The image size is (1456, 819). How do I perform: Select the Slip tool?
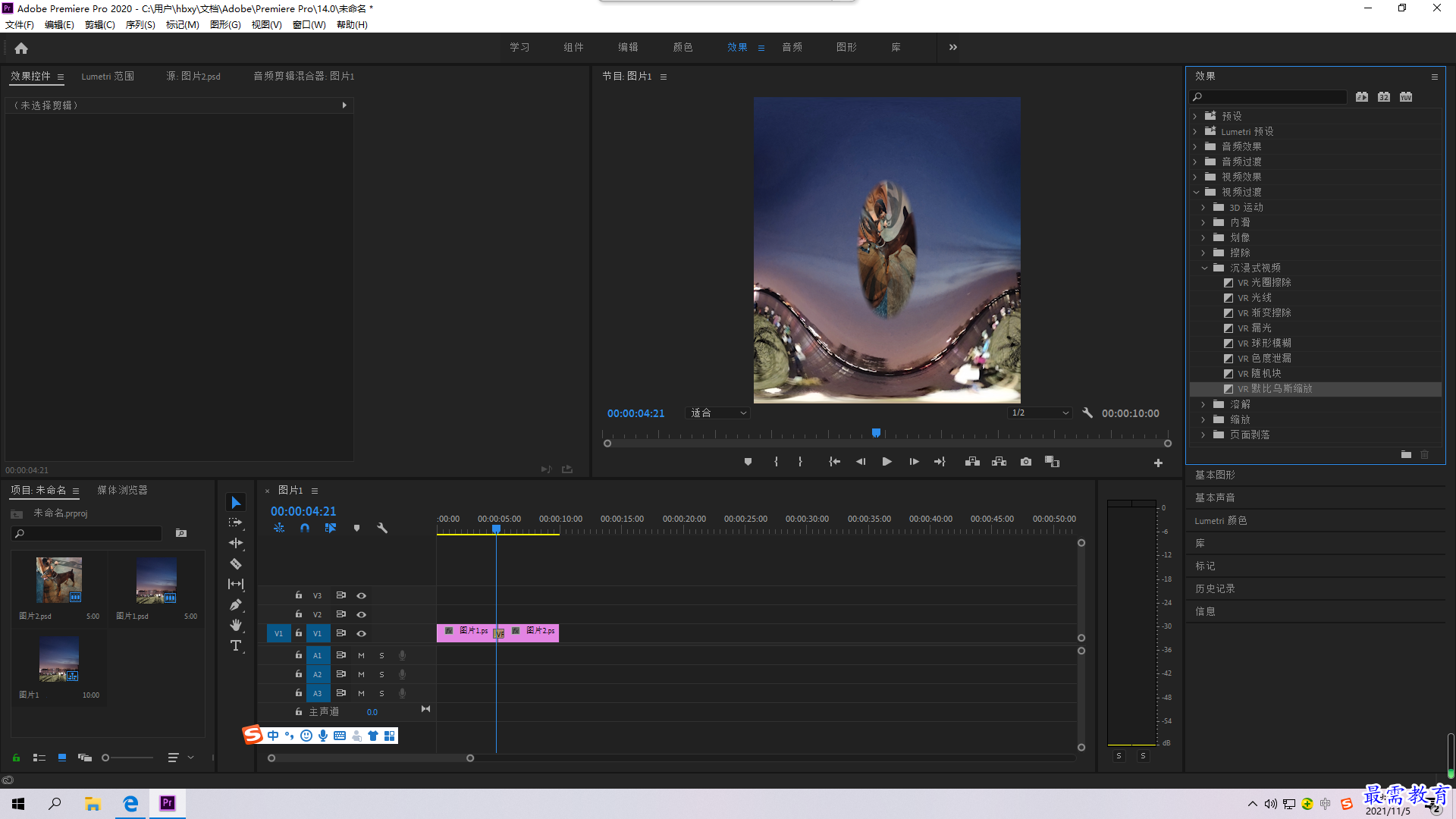236,584
